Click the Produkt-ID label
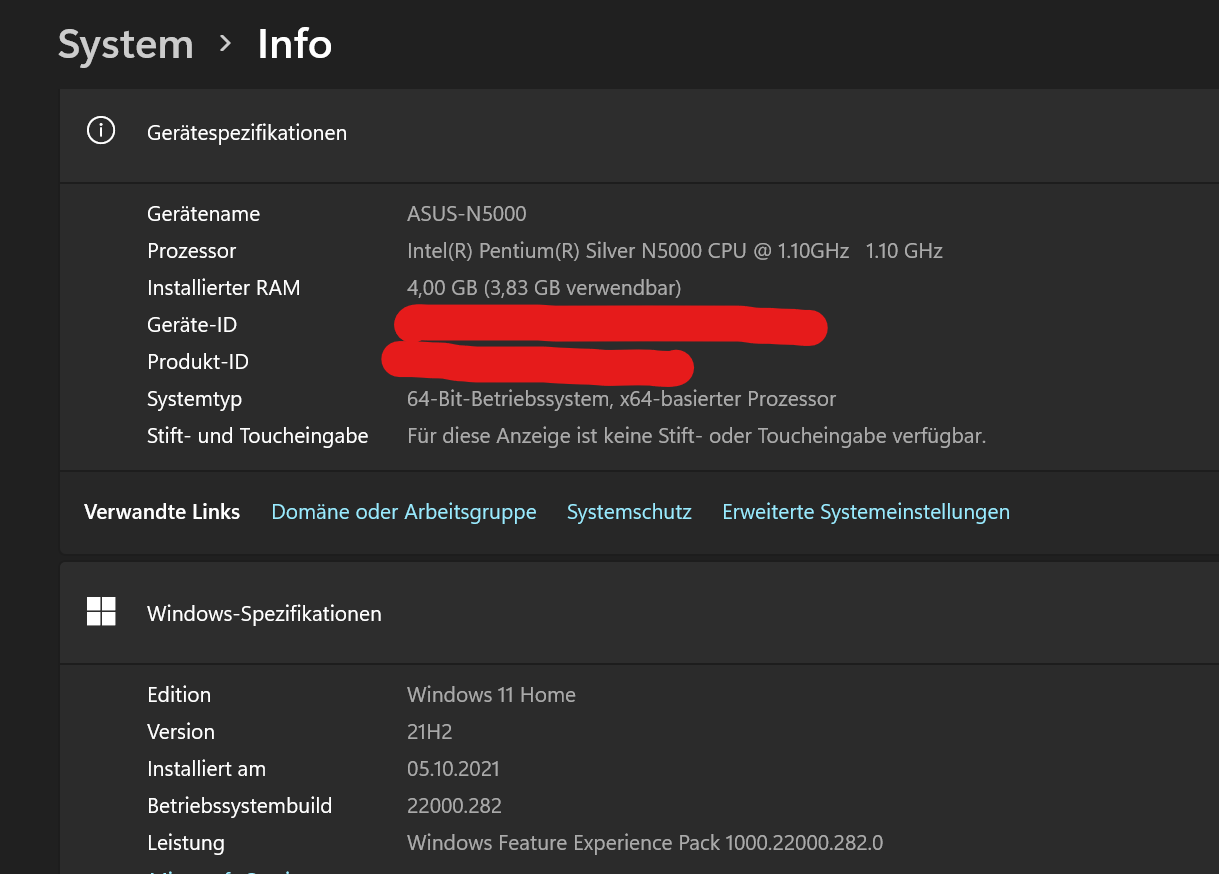The image size is (1219, 874). click(198, 362)
